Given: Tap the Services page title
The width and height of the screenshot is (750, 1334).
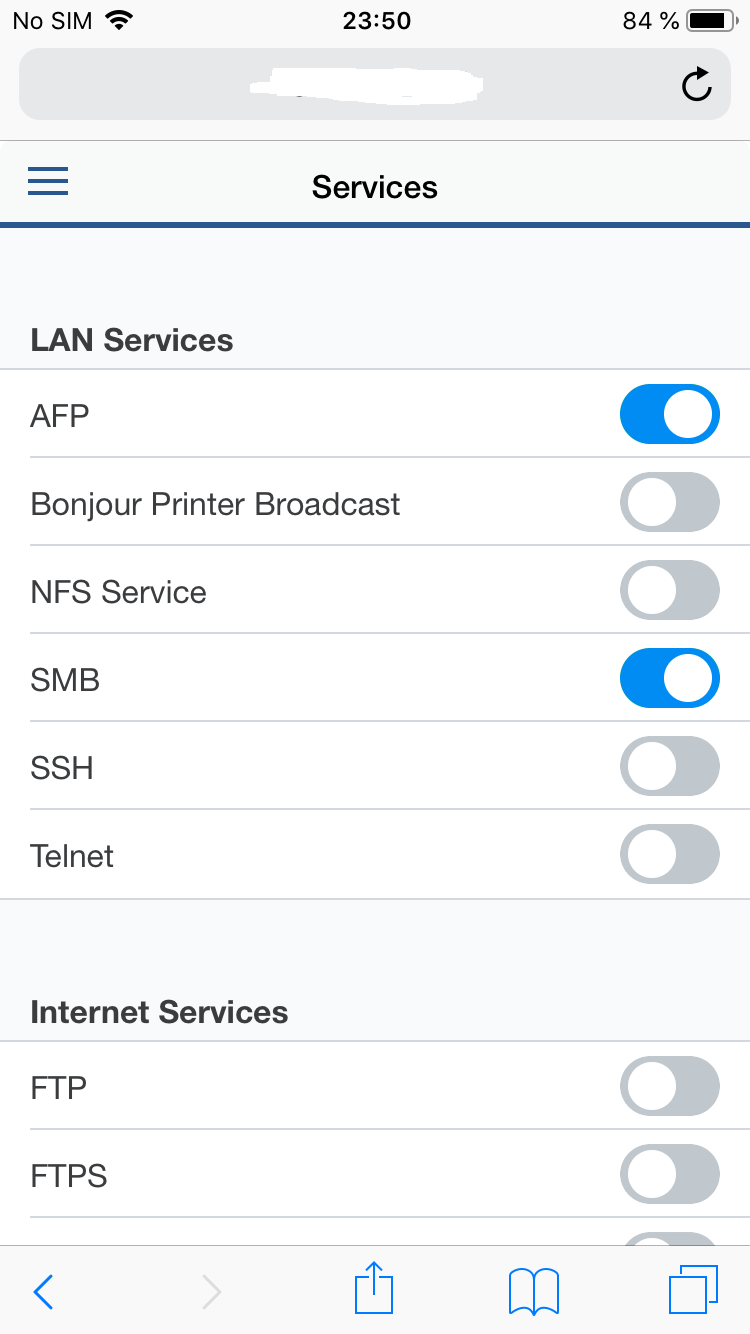Looking at the screenshot, I should click(375, 187).
